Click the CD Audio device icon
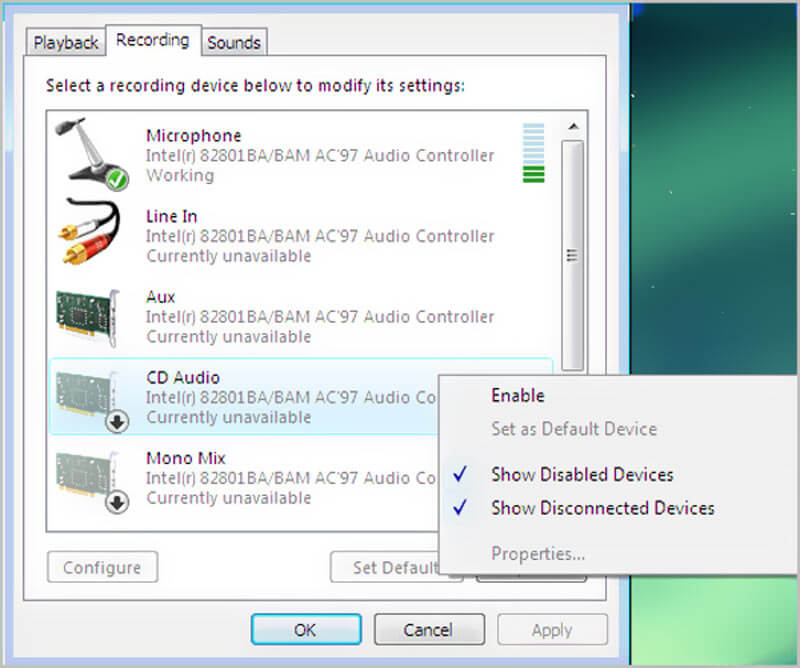Viewport: 800px width, 668px height. pyautogui.click(x=90, y=396)
